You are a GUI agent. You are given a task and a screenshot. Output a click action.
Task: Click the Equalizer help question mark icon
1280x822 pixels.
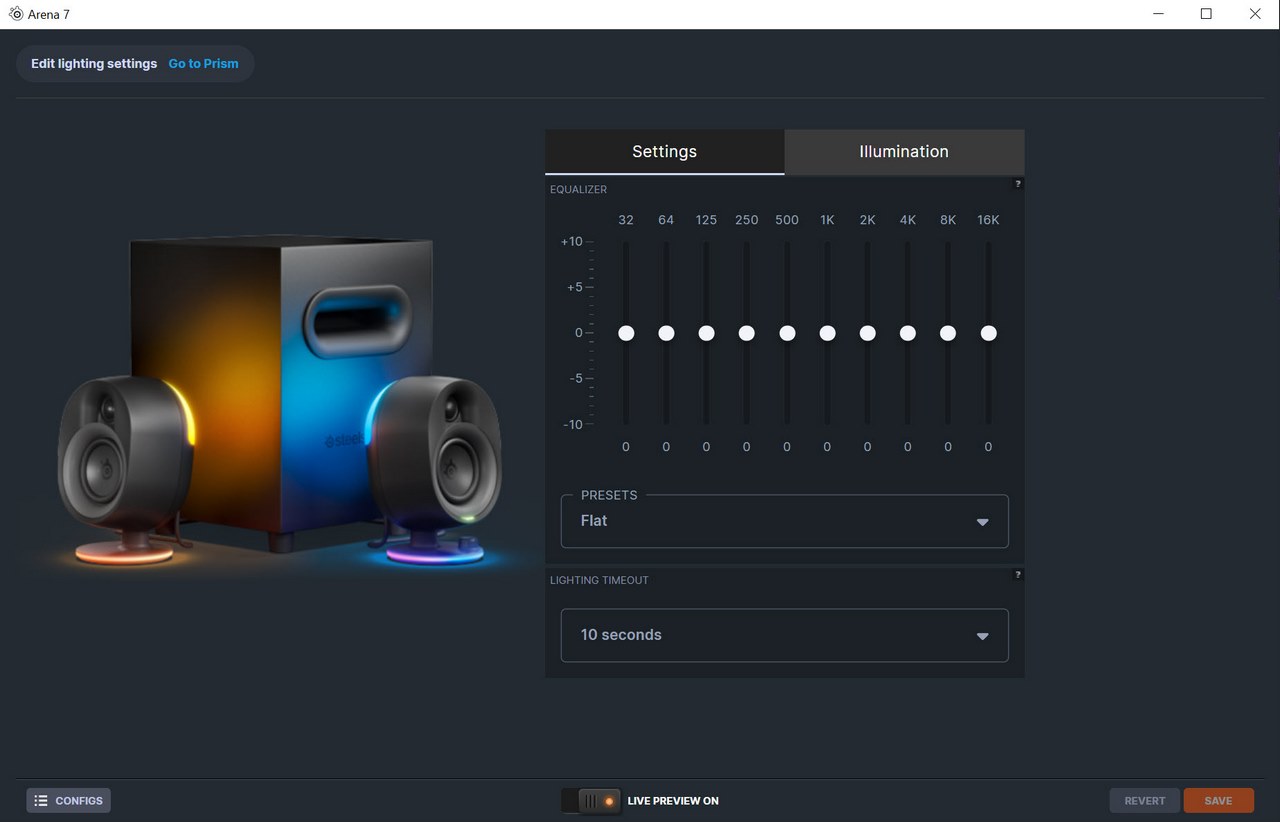1018,184
